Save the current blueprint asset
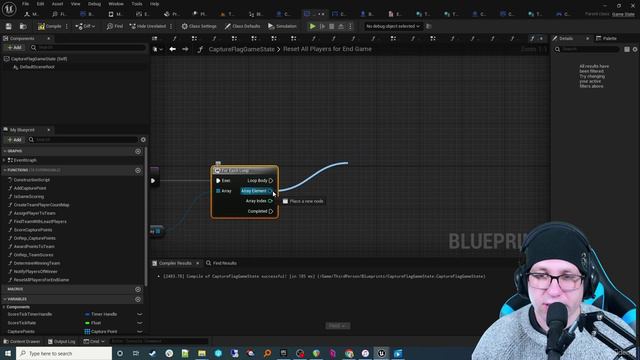 tap(9, 26)
